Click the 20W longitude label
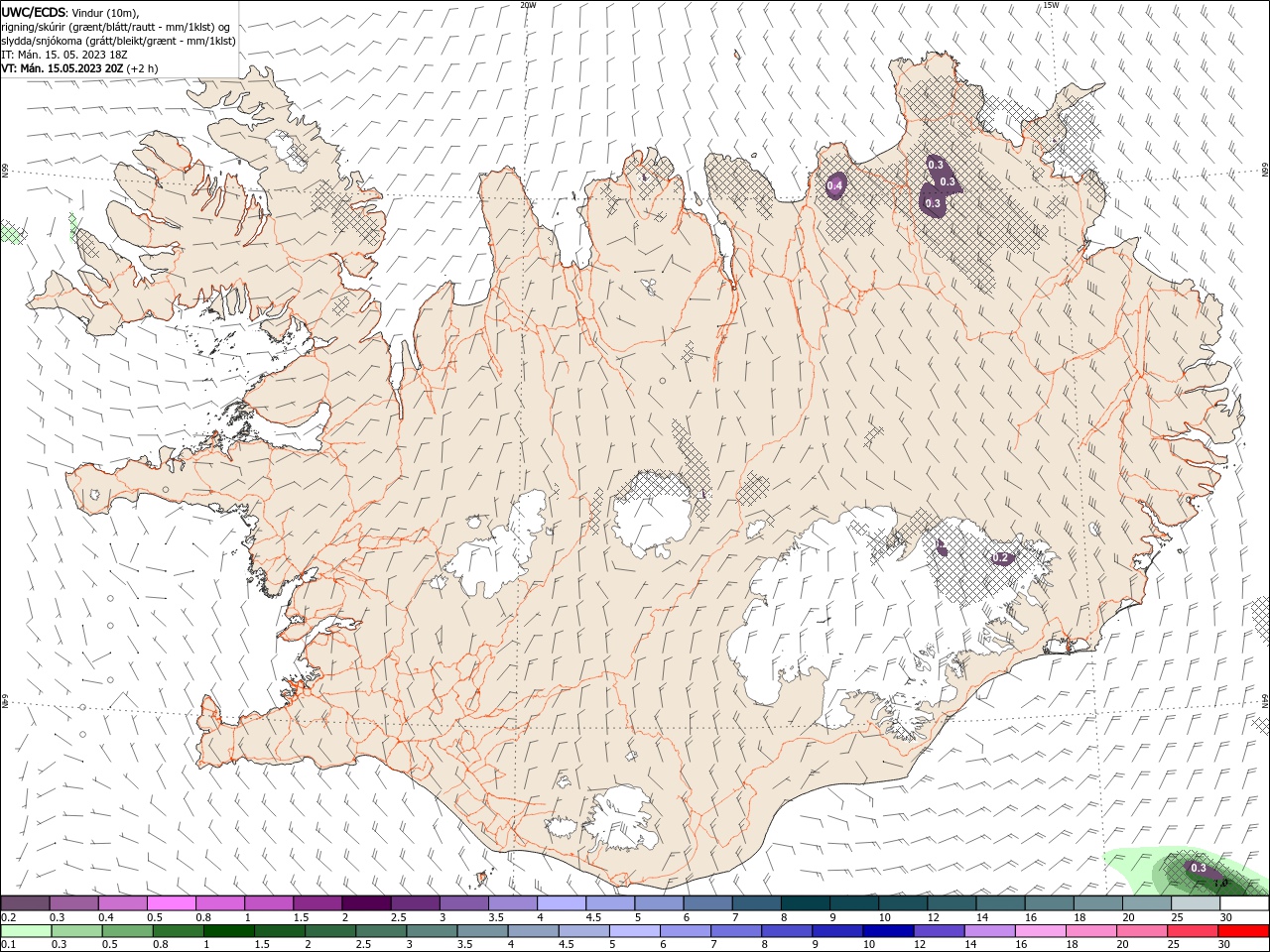Viewport: 1270px width, 952px height. click(x=528, y=5)
